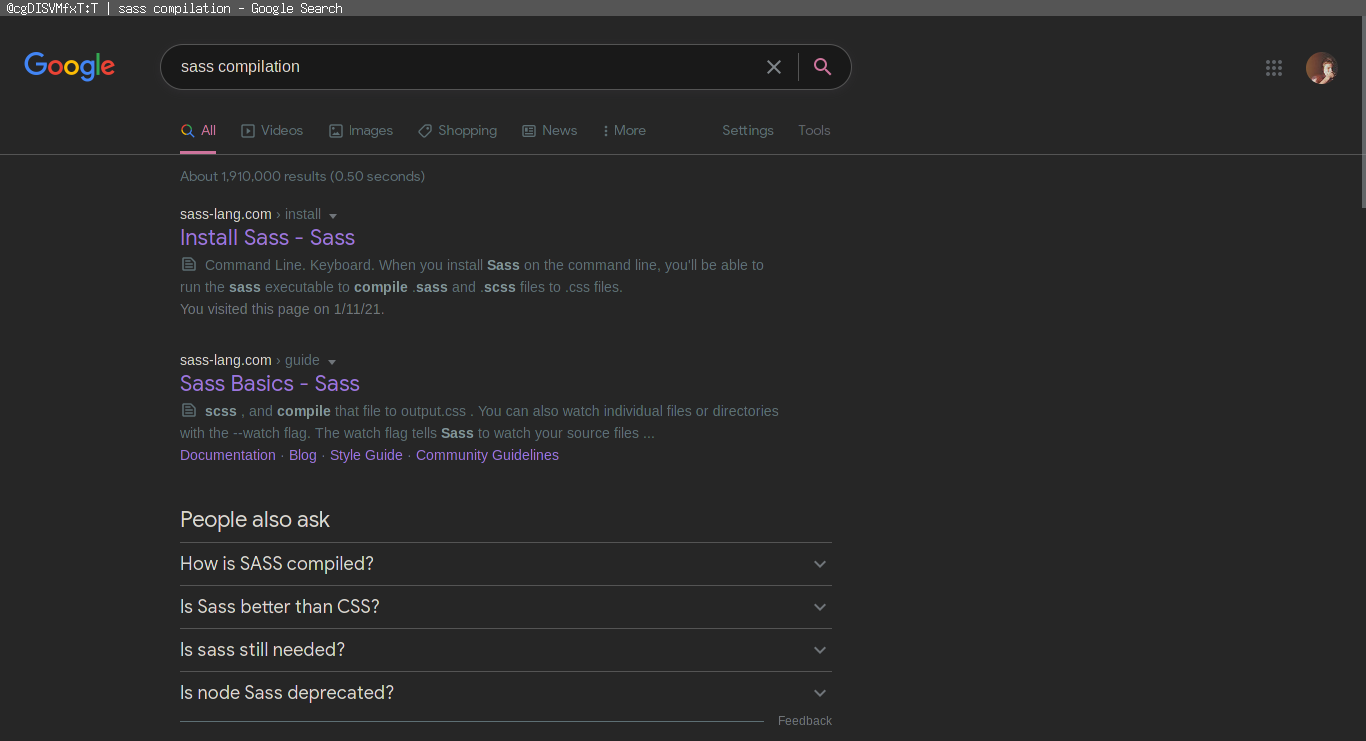Open dropdown arrow next to sass-lang.com install
Screen dimensions: 1366x741
pos(333,216)
